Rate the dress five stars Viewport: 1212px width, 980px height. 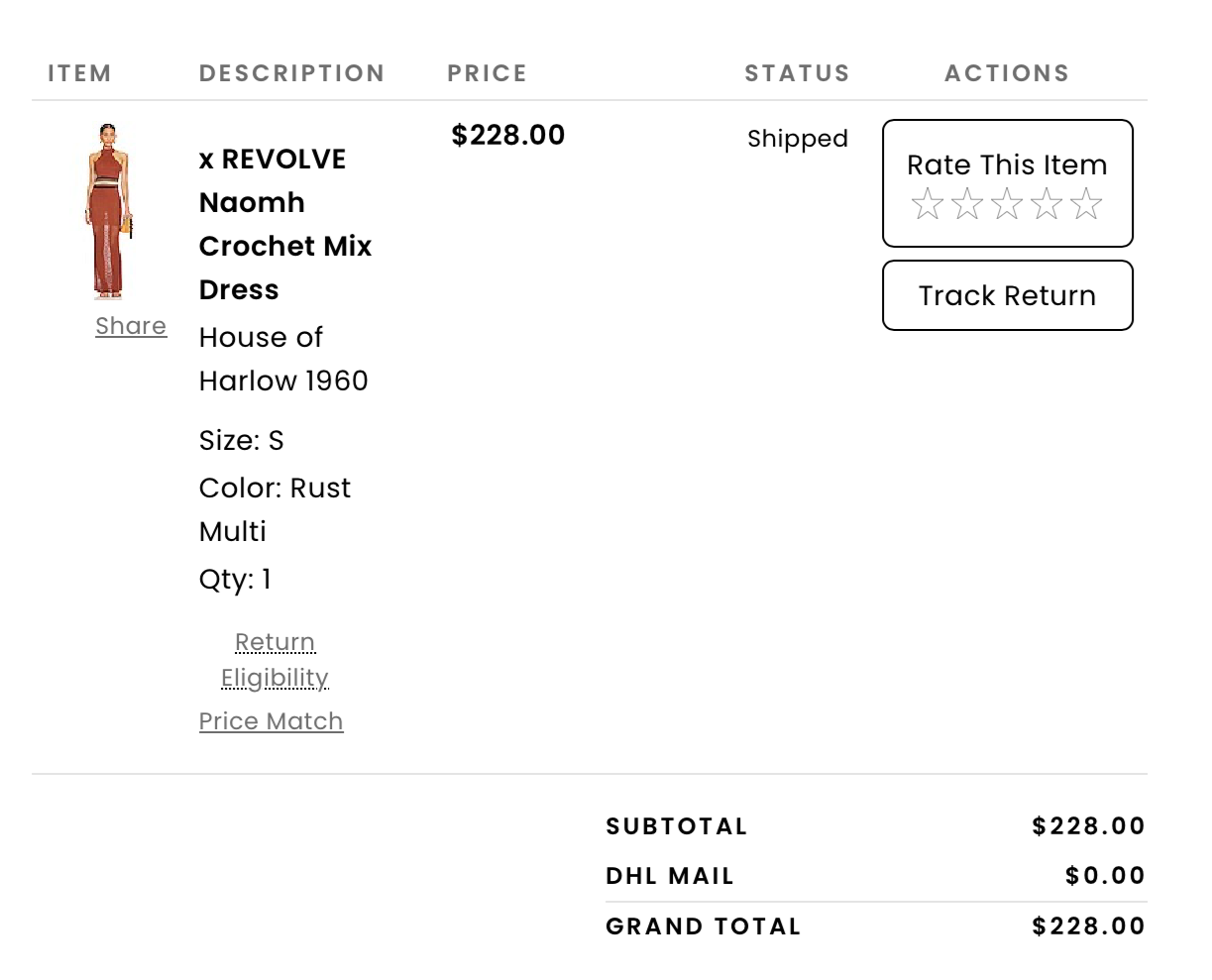[1086, 204]
